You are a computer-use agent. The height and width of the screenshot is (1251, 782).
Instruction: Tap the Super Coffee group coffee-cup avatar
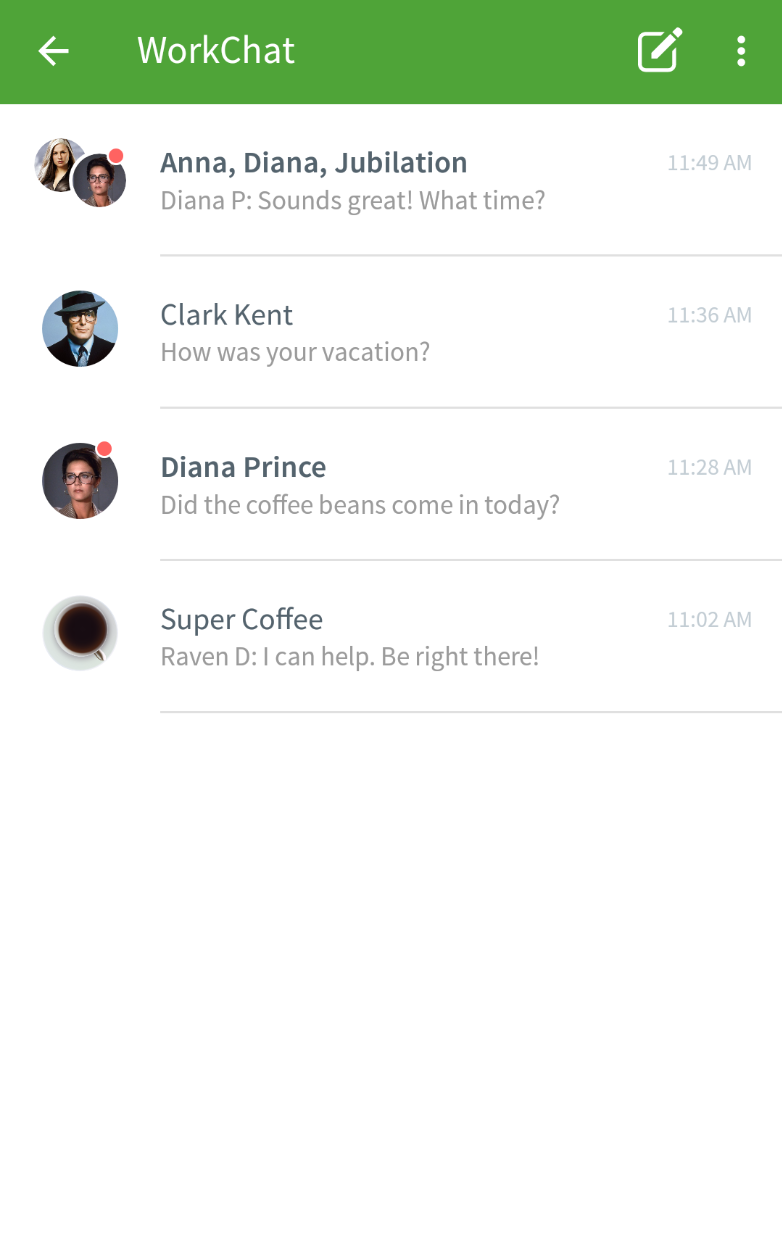79,632
